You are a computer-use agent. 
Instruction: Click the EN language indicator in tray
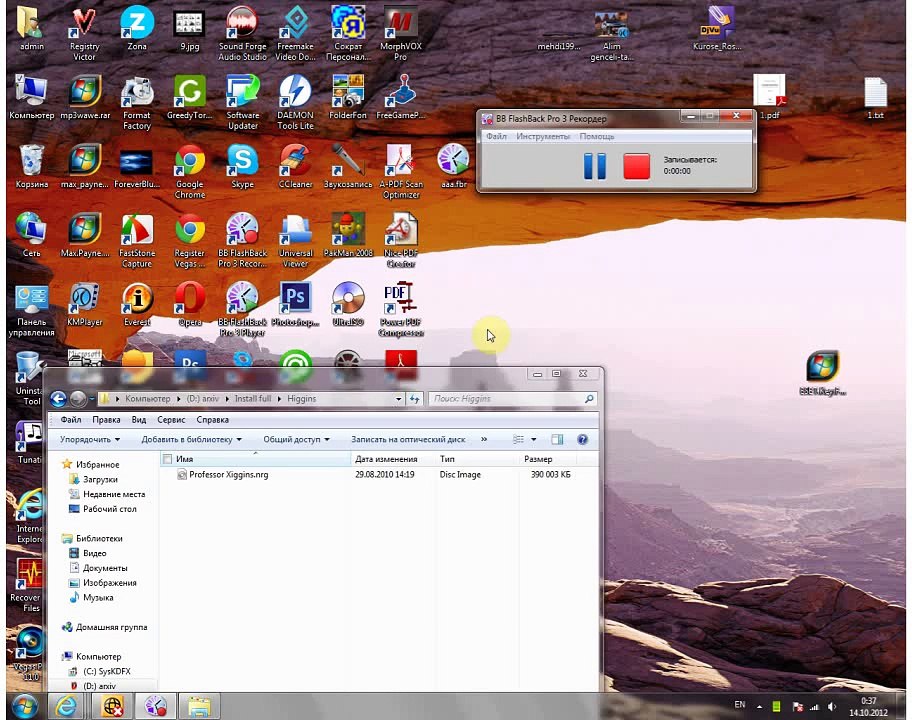740,705
